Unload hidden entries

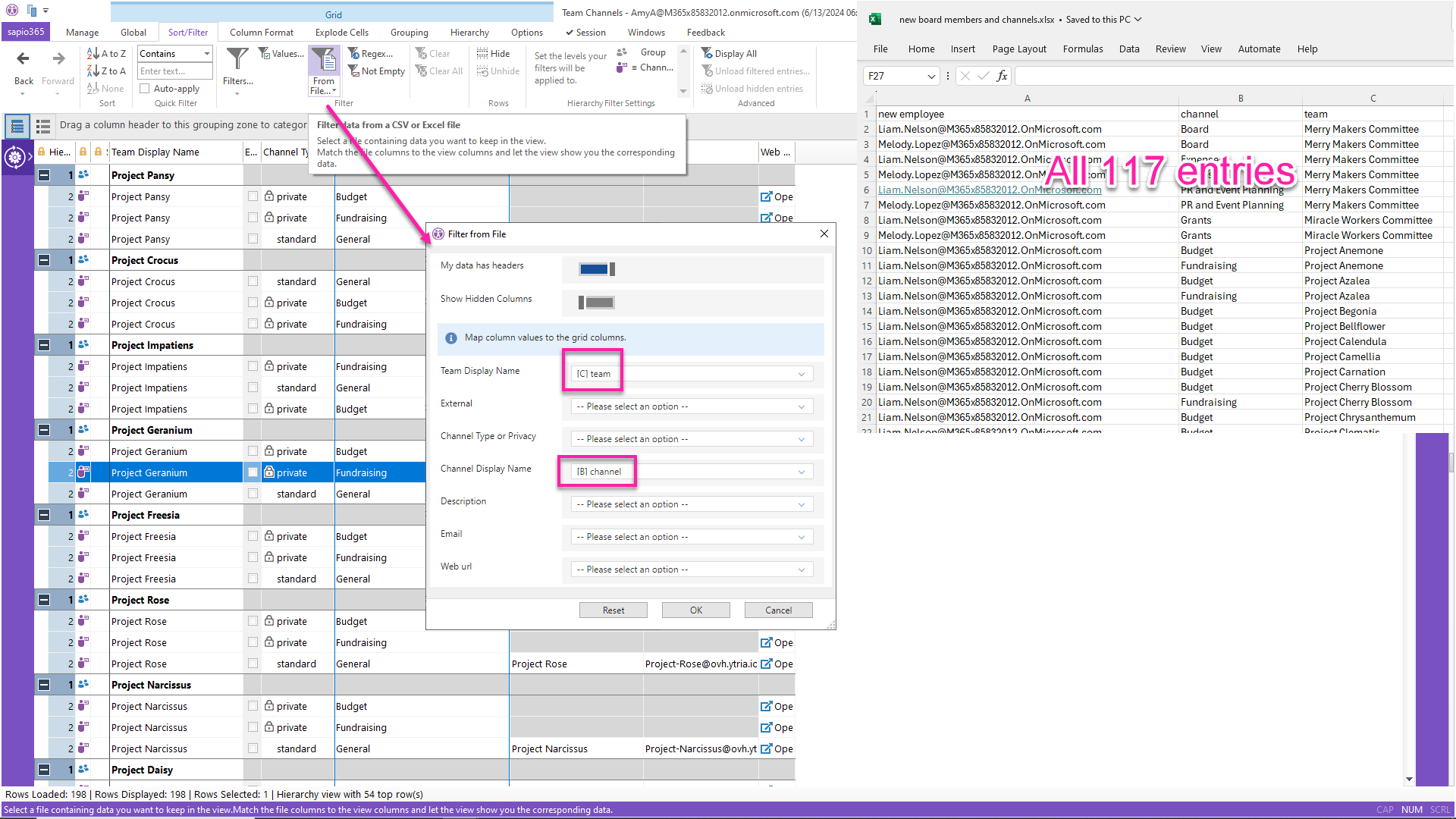click(x=752, y=89)
